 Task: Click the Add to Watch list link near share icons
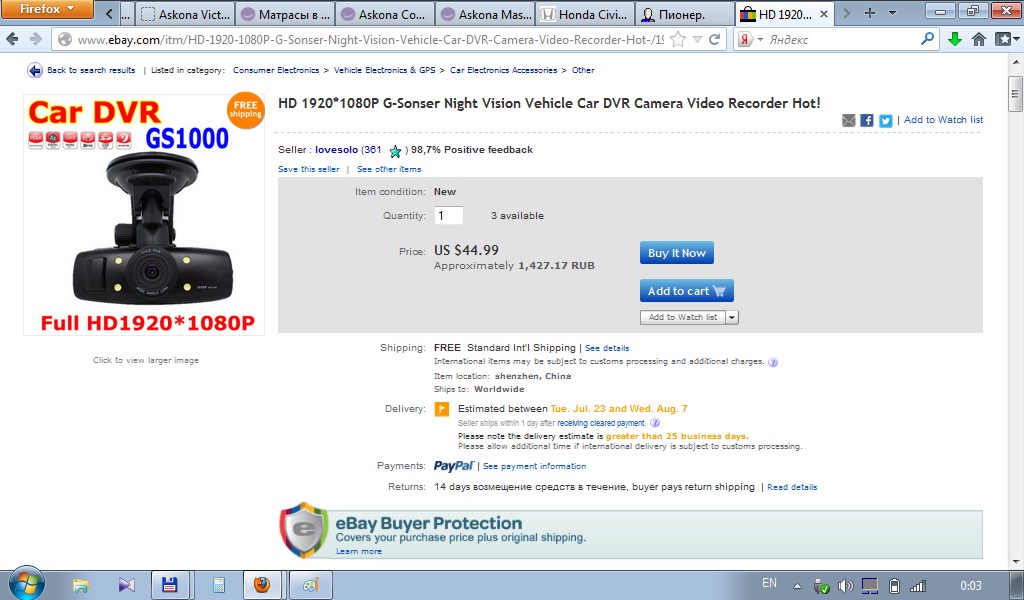tap(944, 119)
